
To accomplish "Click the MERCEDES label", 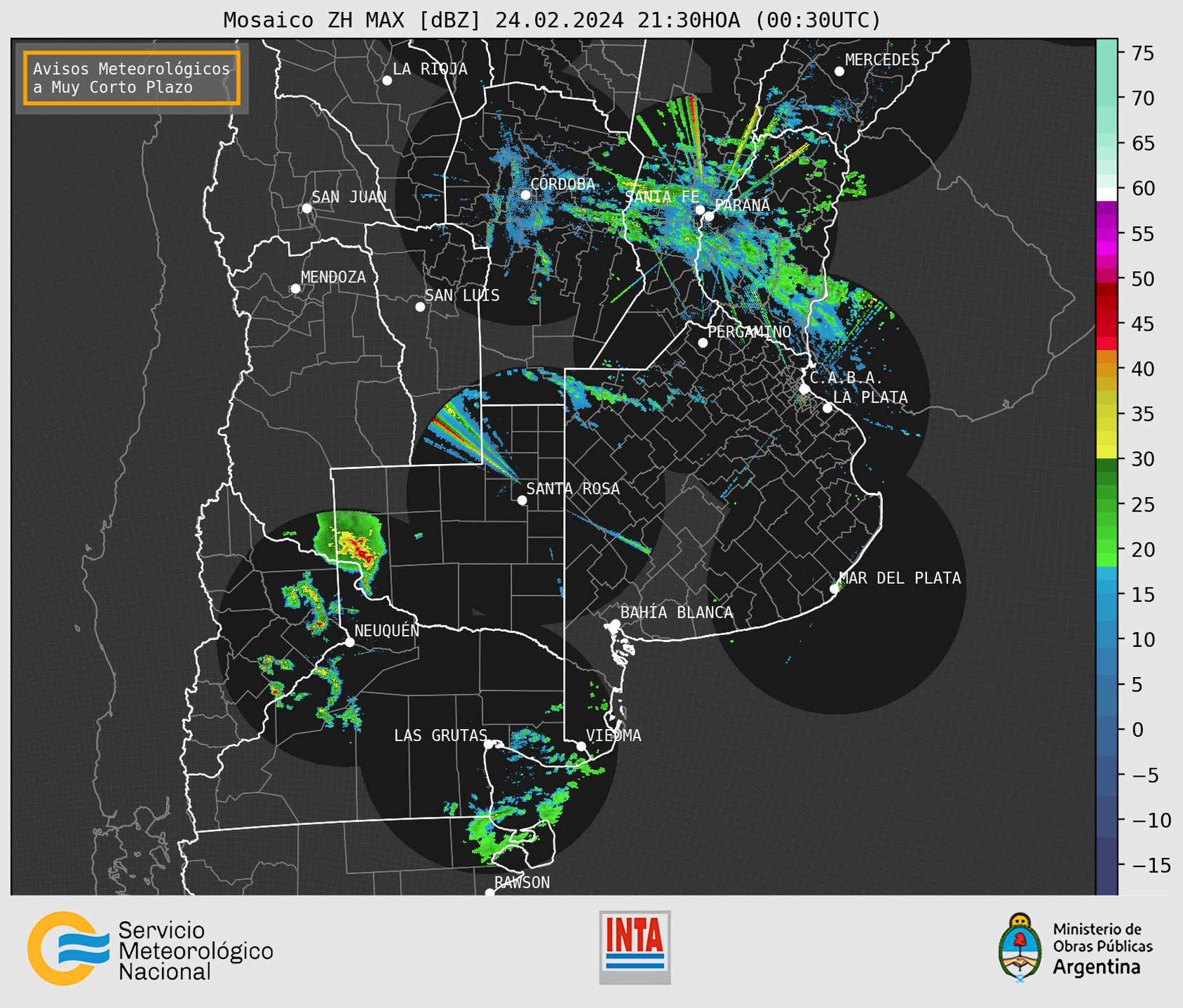I will pyautogui.click(x=882, y=60).
